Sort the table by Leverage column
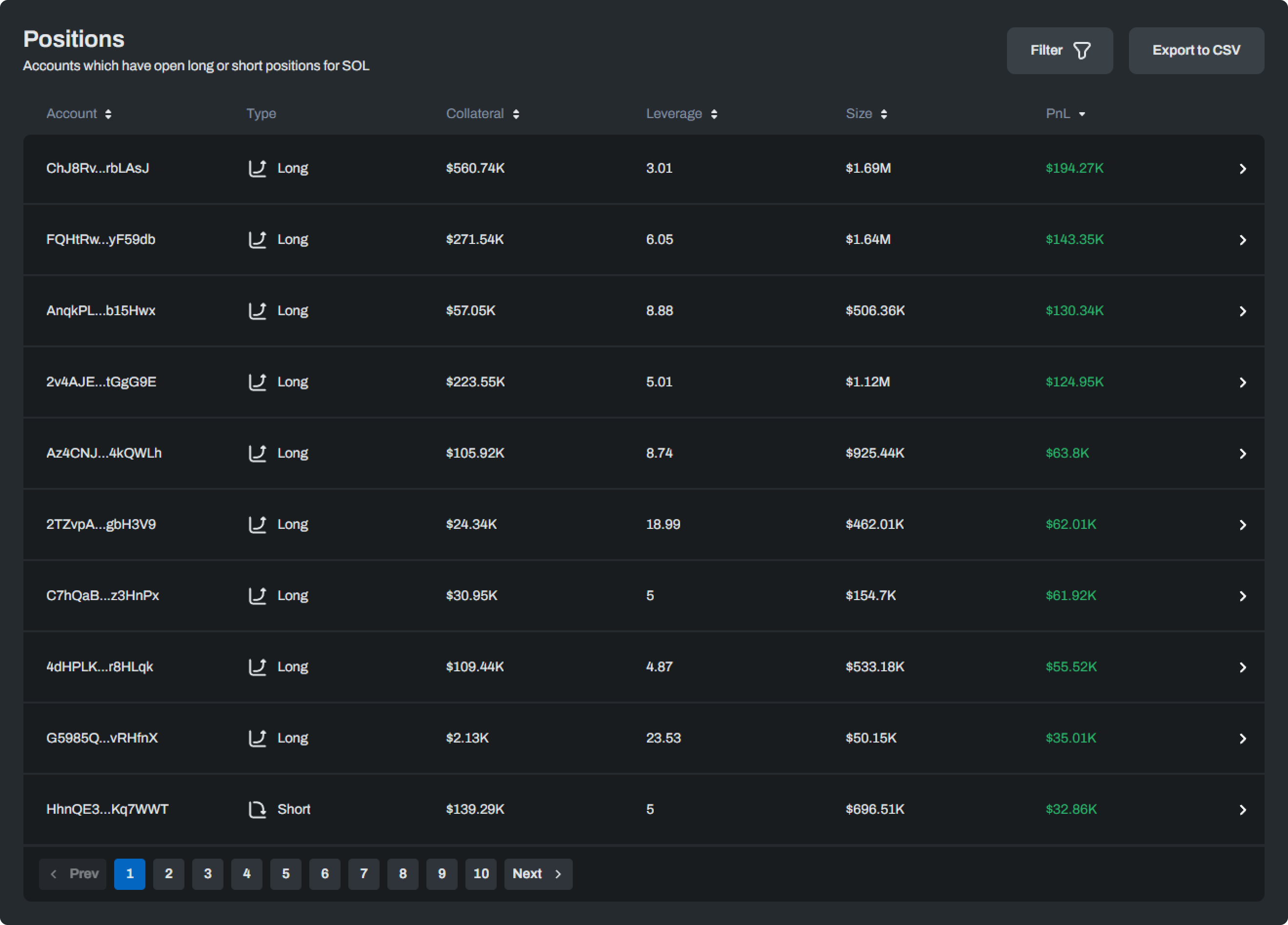The width and height of the screenshot is (1288, 925). click(682, 114)
